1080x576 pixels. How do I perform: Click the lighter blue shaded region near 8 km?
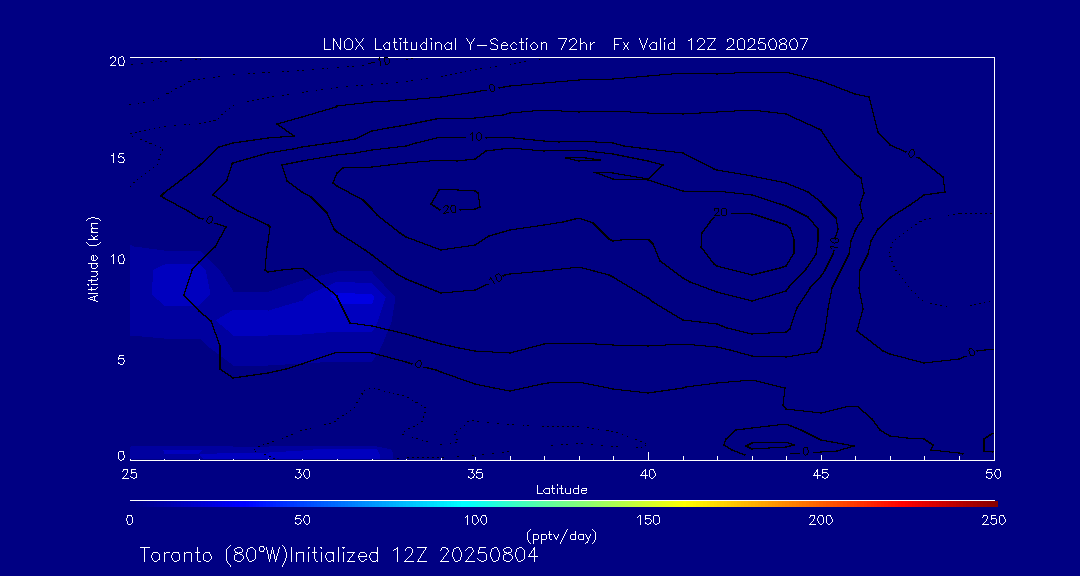pyautogui.click(x=178, y=283)
